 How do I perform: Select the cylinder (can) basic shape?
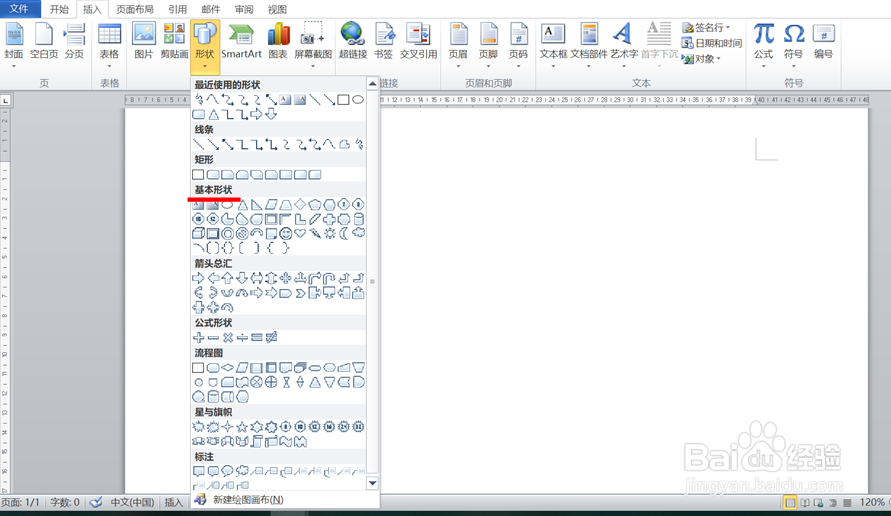tap(359, 219)
